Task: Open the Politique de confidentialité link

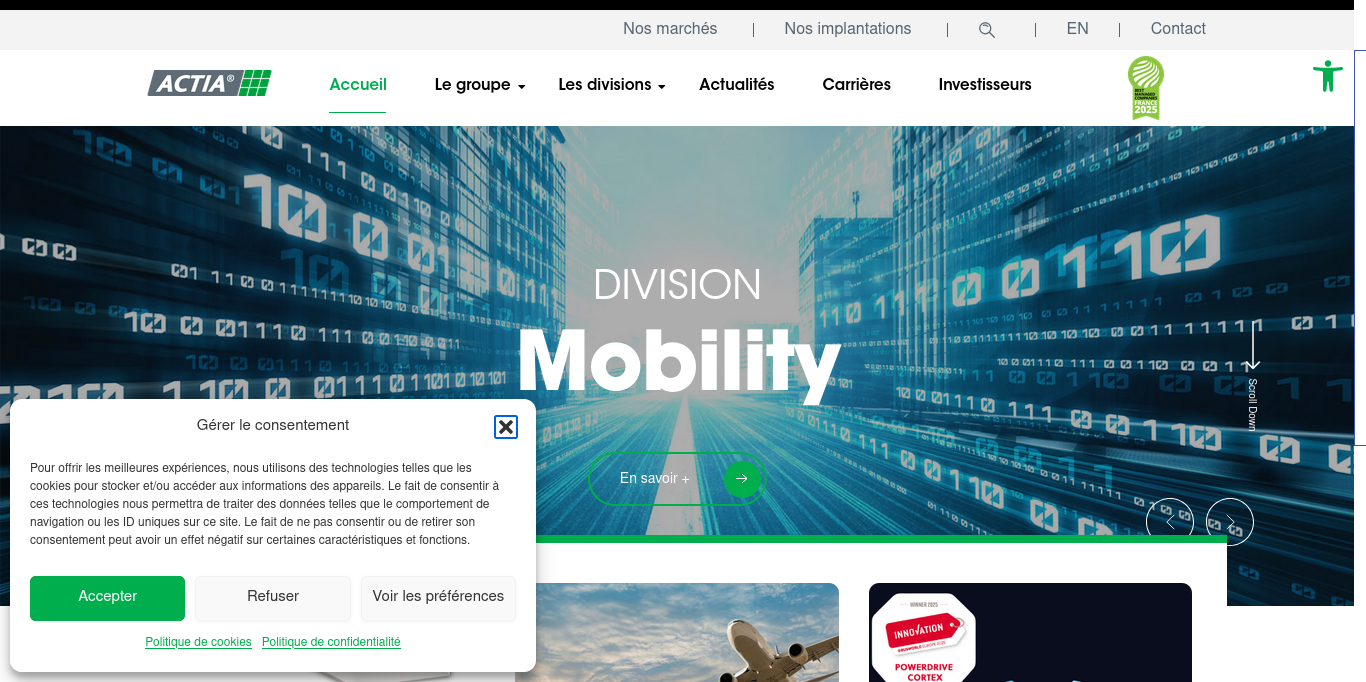Action: point(331,642)
